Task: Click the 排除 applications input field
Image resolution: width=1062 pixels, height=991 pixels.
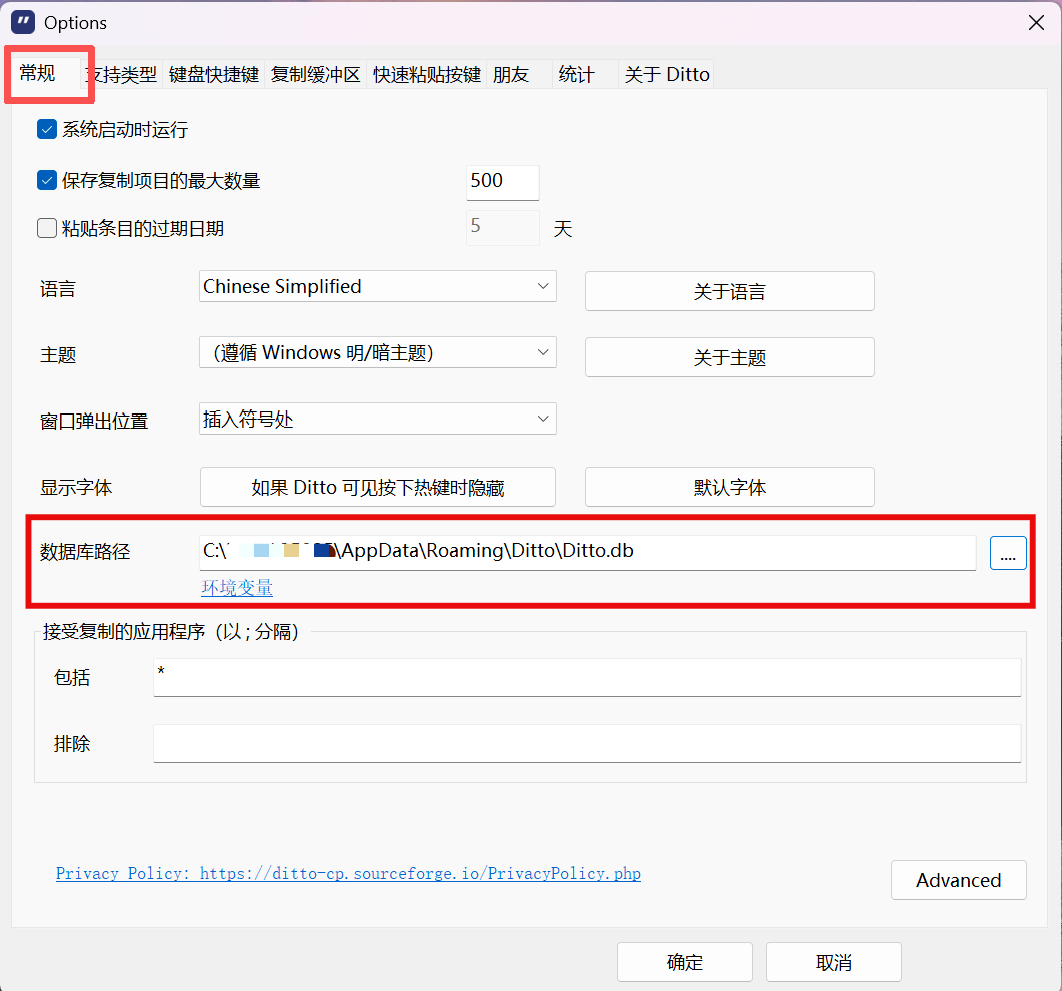Action: click(x=587, y=744)
